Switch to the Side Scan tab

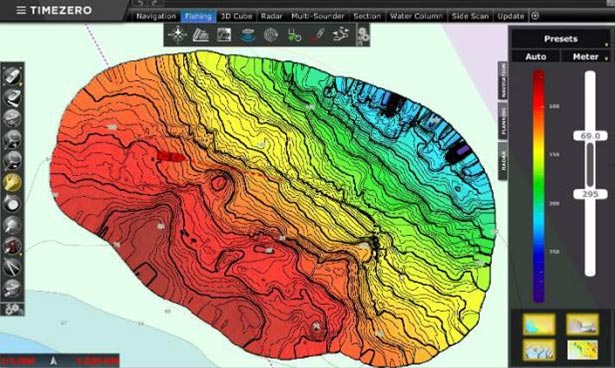coord(470,16)
